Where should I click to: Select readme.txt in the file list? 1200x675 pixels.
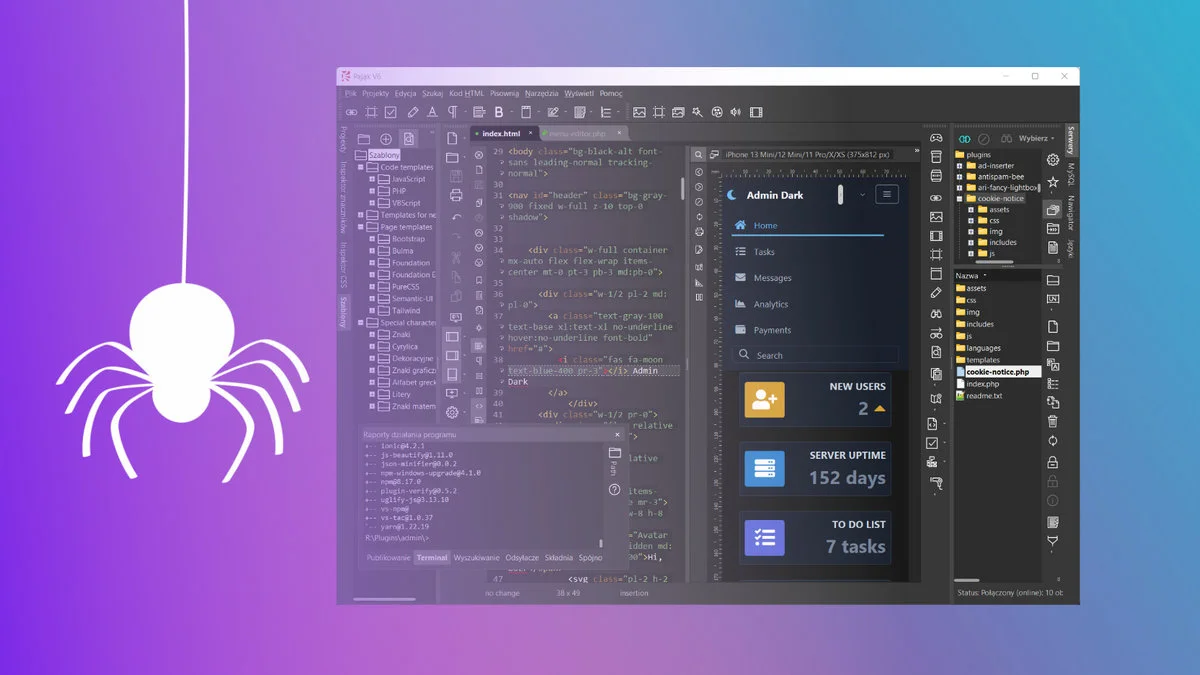pos(984,396)
